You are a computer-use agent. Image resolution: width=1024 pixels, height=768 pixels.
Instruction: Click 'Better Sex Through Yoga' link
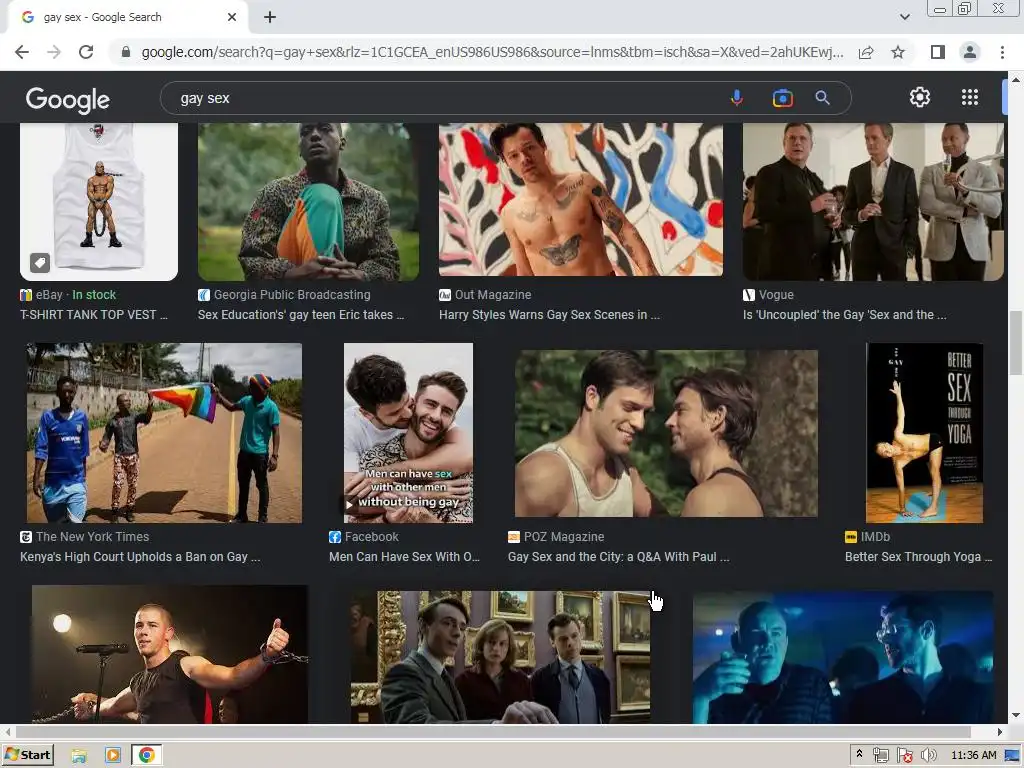[x=918, y=557]
